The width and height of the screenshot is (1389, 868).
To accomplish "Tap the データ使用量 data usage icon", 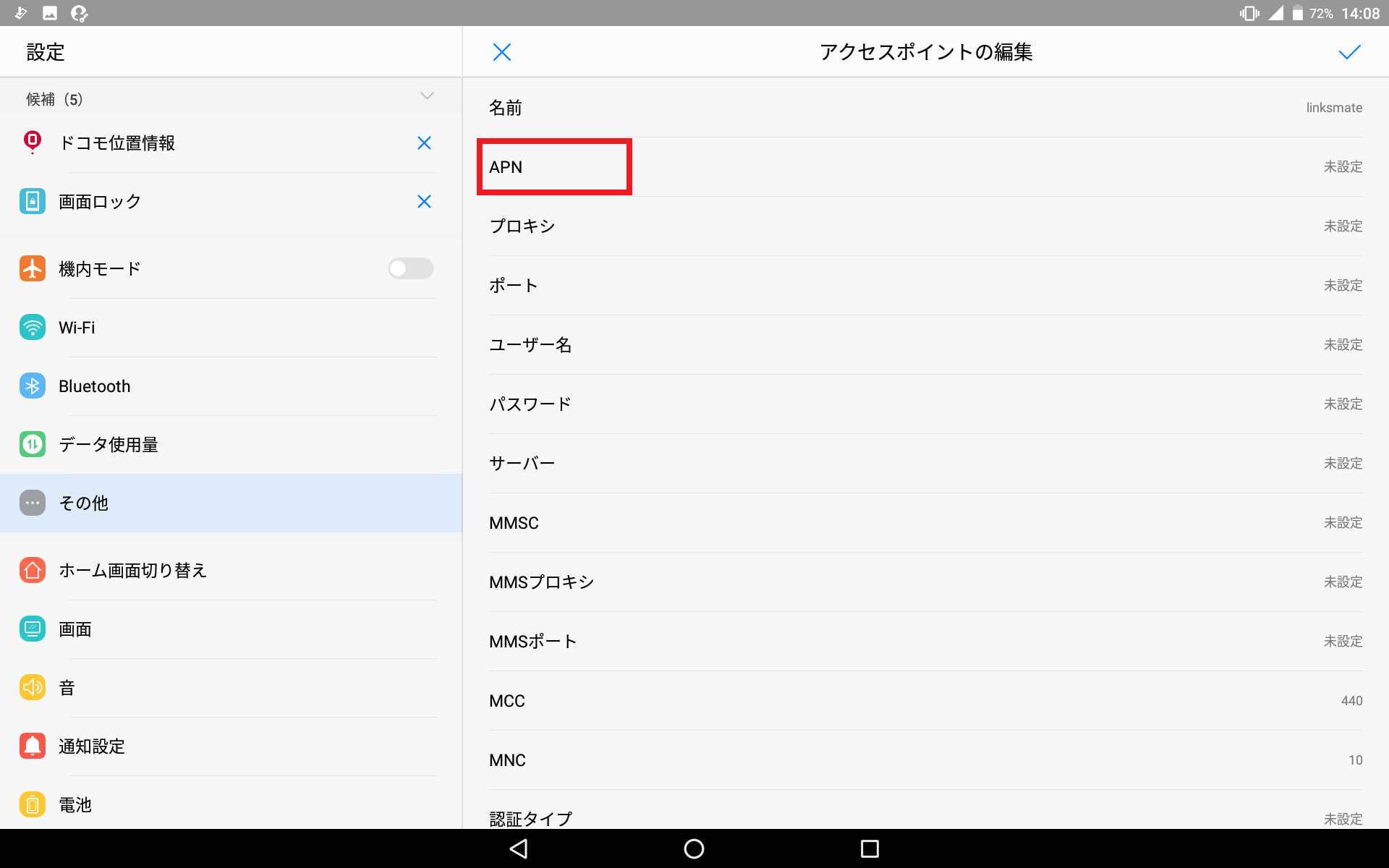I will 33,444.
